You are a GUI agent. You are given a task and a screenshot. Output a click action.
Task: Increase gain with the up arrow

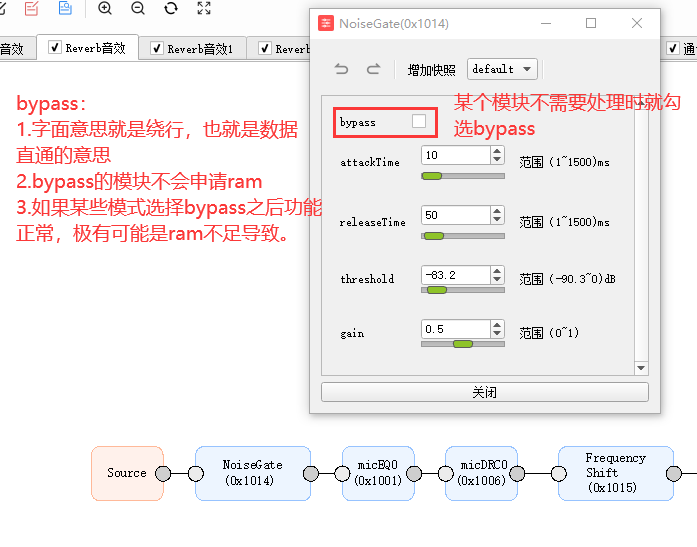point(497,325)
